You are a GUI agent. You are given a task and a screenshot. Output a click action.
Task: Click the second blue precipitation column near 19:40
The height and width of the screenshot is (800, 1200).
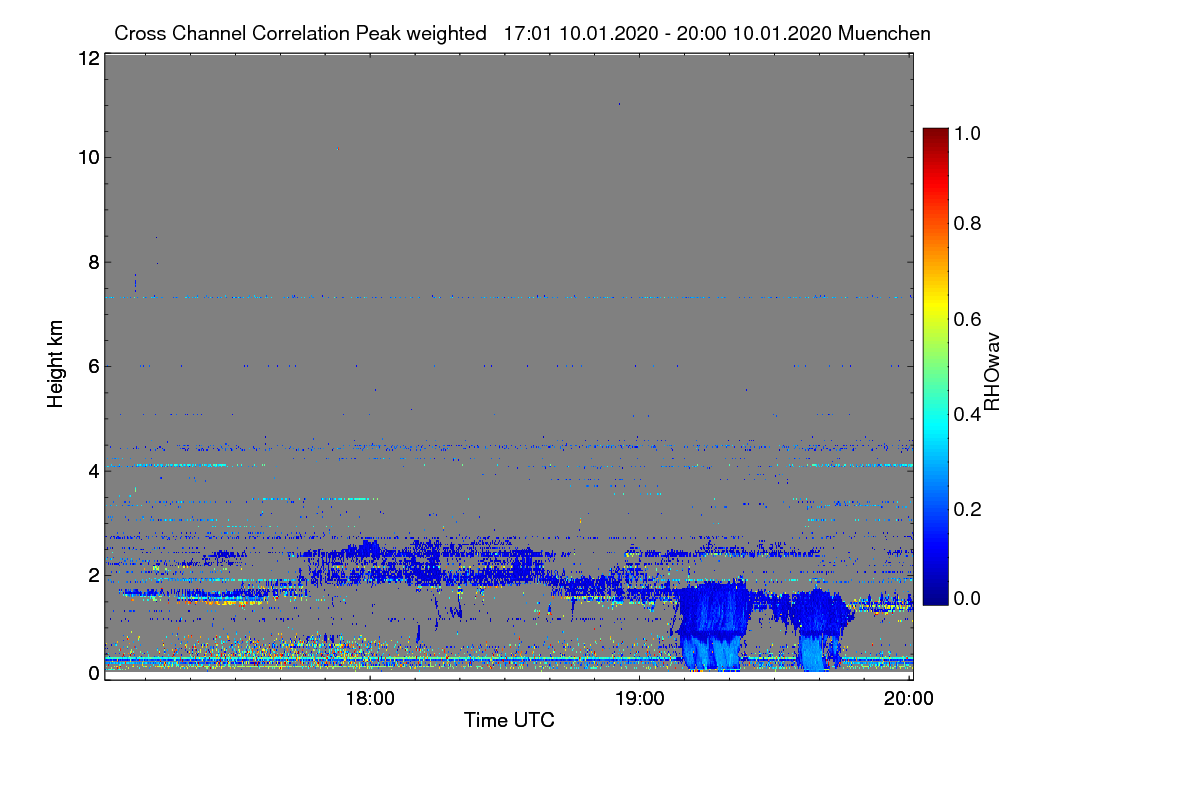pyautogui.click(x=822, y=630)
